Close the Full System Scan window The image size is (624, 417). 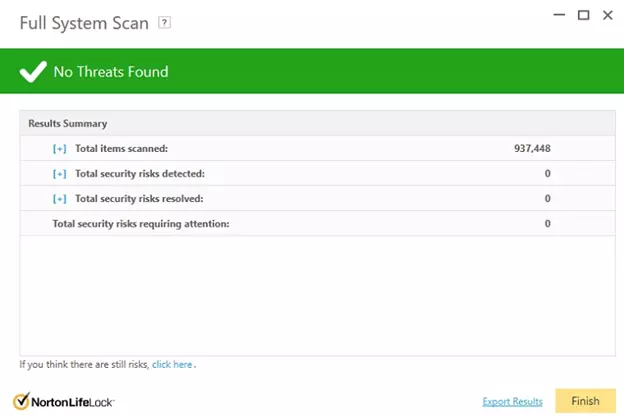[608, 15]
